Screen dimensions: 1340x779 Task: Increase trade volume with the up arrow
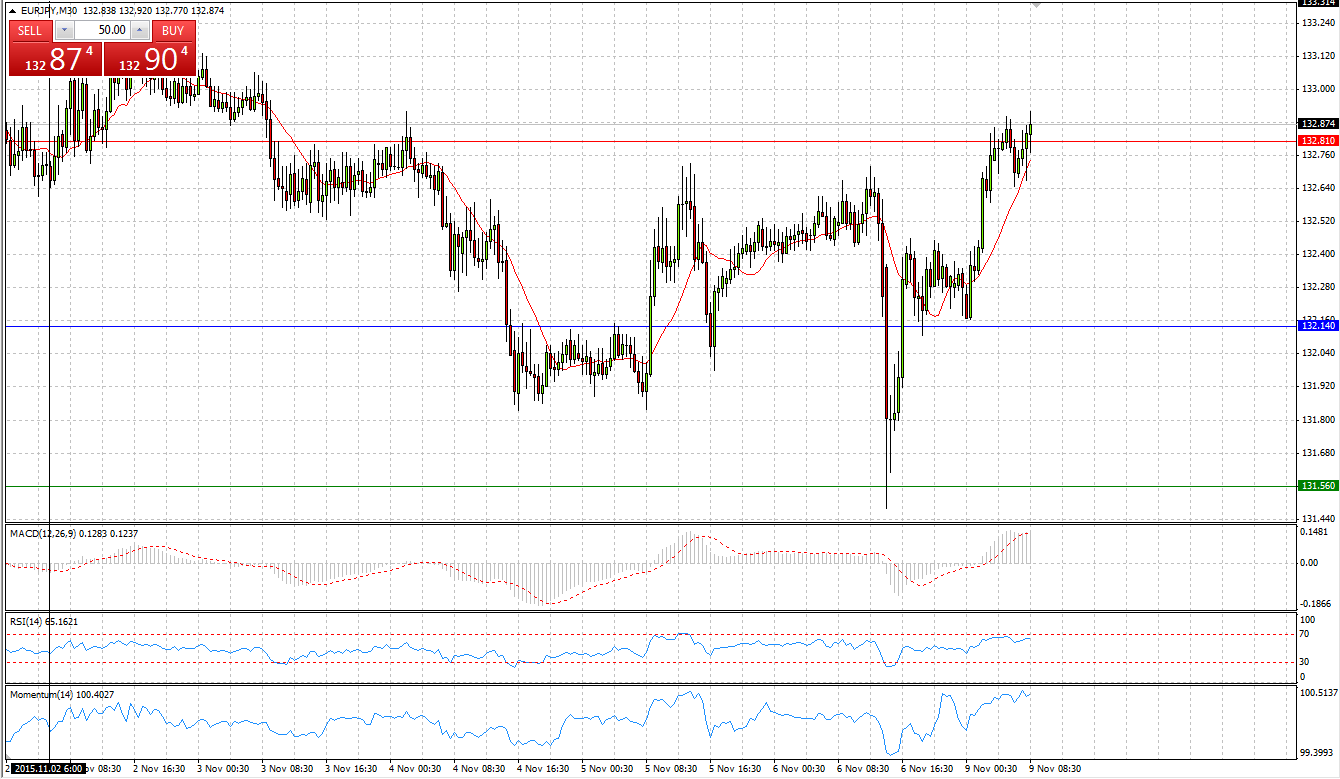coord(140,31)
